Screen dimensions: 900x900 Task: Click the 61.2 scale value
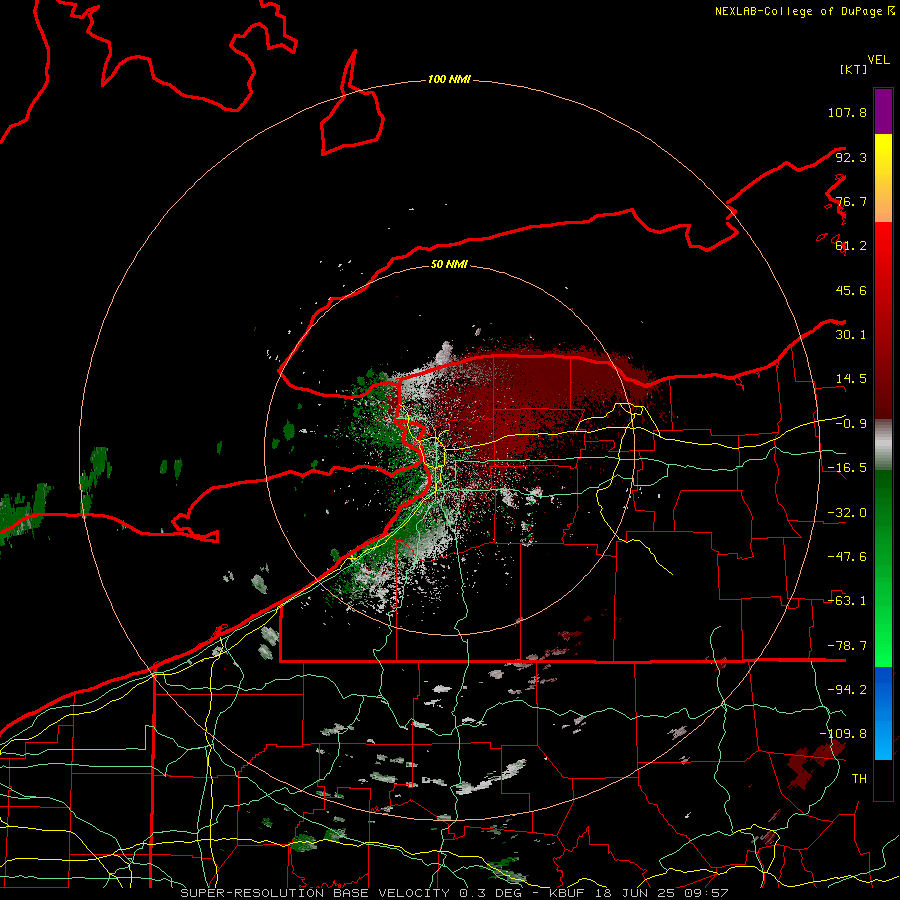(x=851, y=246)
